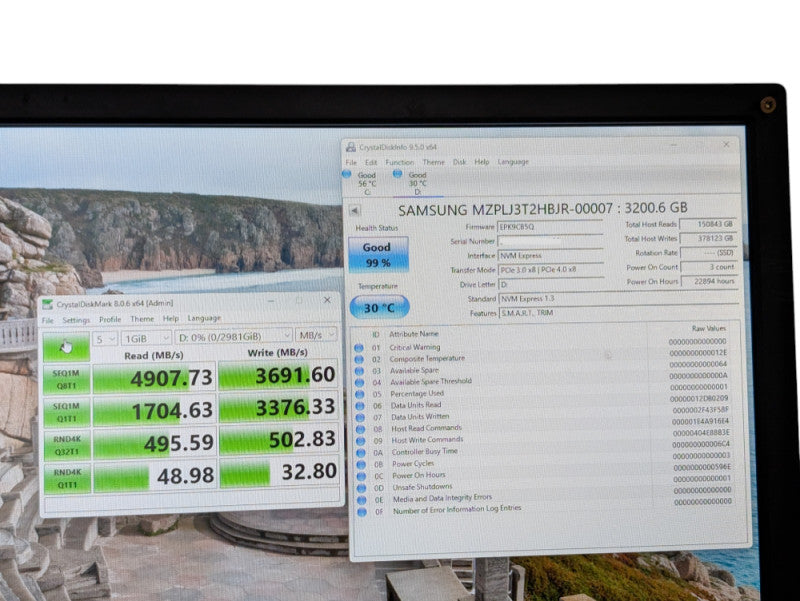The height and width of the screenshot is (601, 800).
Task: Click status icon for Unsafe Shutdowns row
Action: pos(362,488)
